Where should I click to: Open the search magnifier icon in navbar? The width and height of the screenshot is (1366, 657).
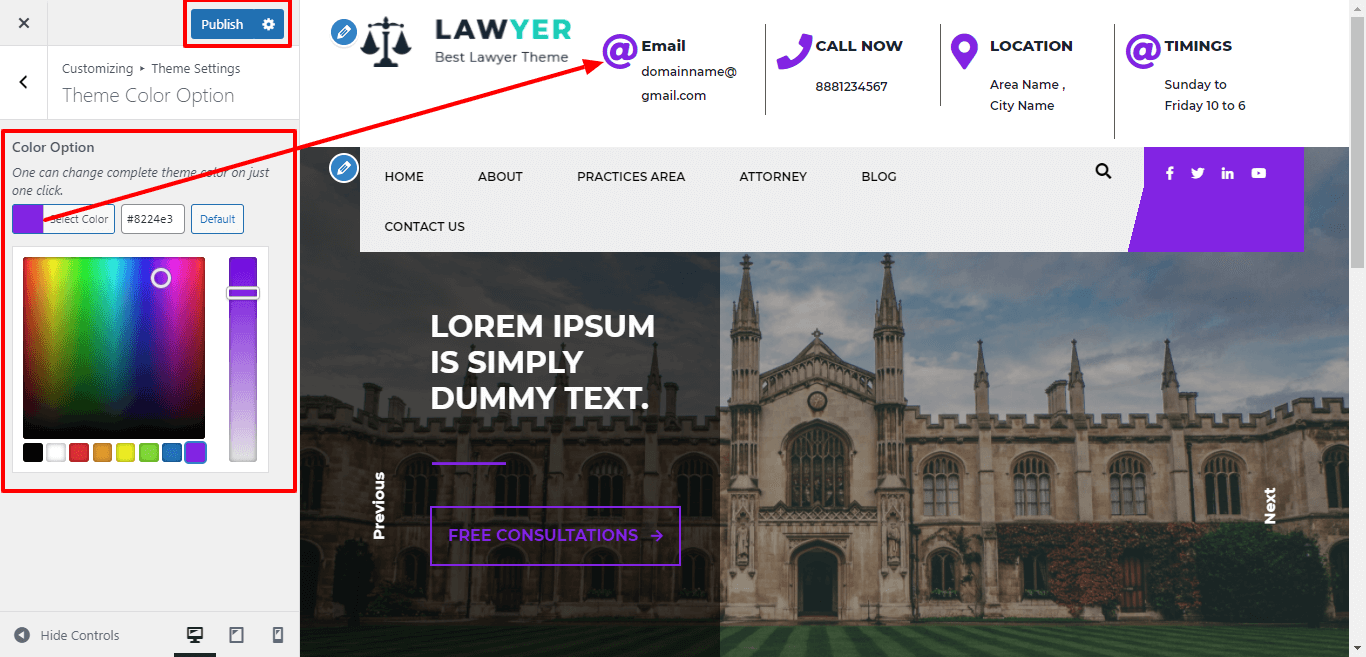(1103, 171)
